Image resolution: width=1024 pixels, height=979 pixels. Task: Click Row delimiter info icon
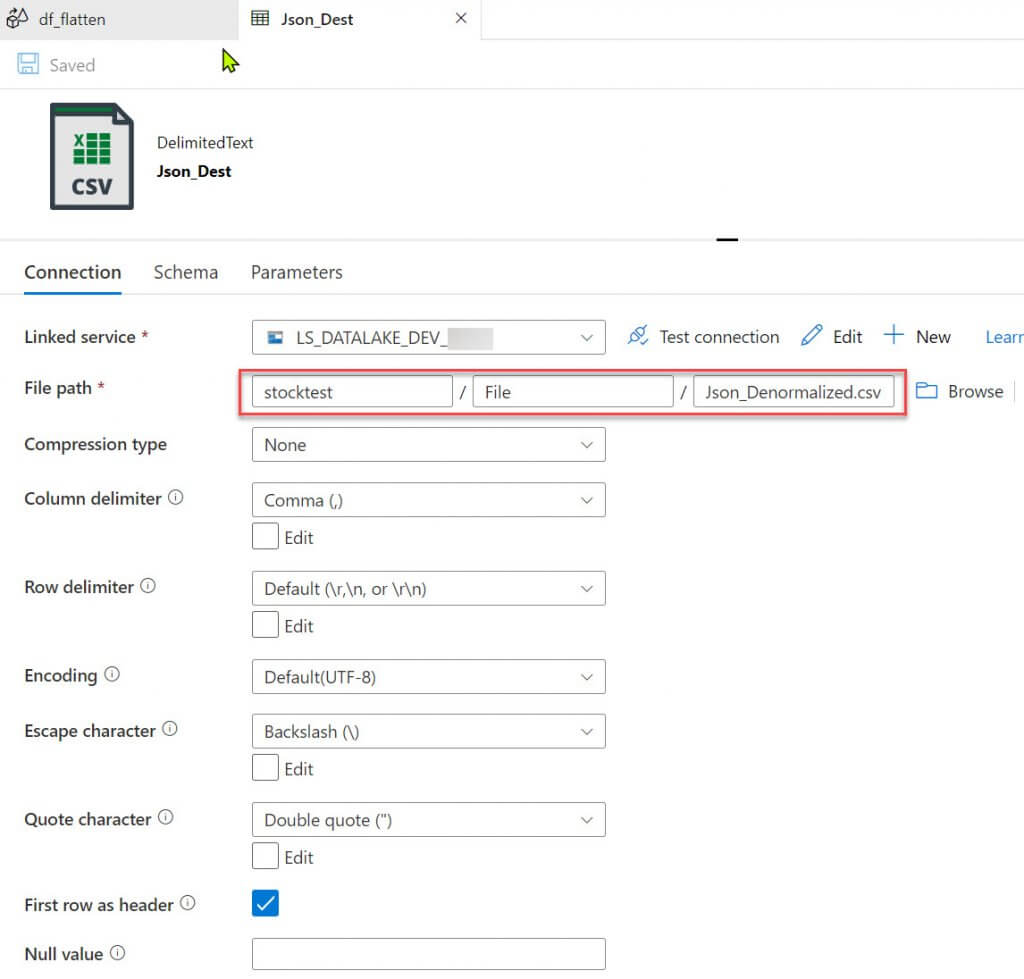[x=148, y=586]
